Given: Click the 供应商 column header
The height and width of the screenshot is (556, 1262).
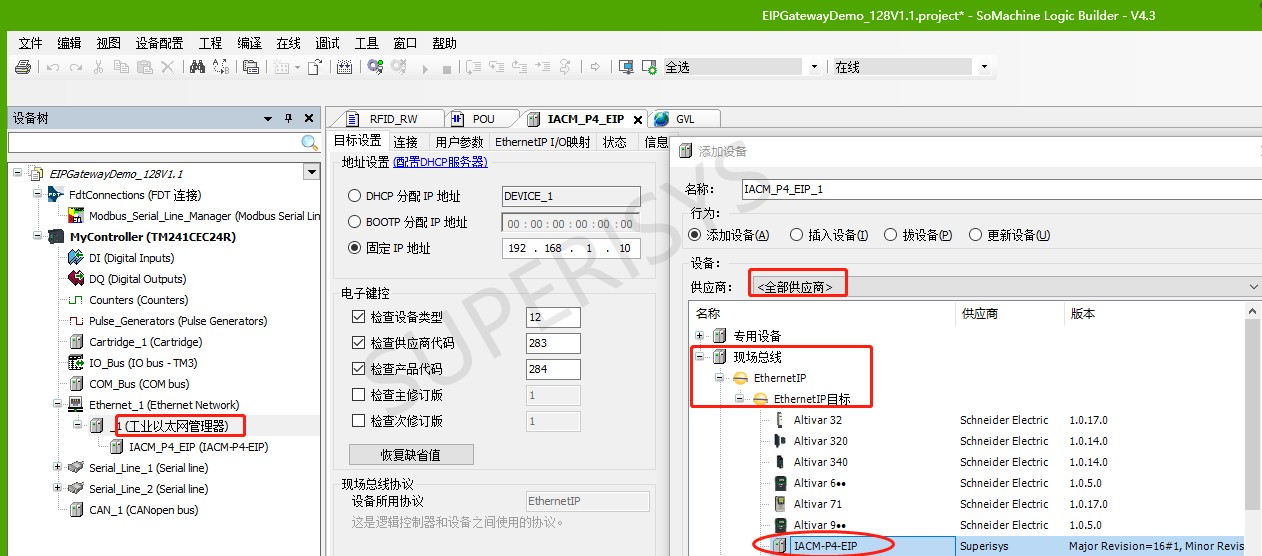Looking at the screenshot, I should (x=1010, y=313).
